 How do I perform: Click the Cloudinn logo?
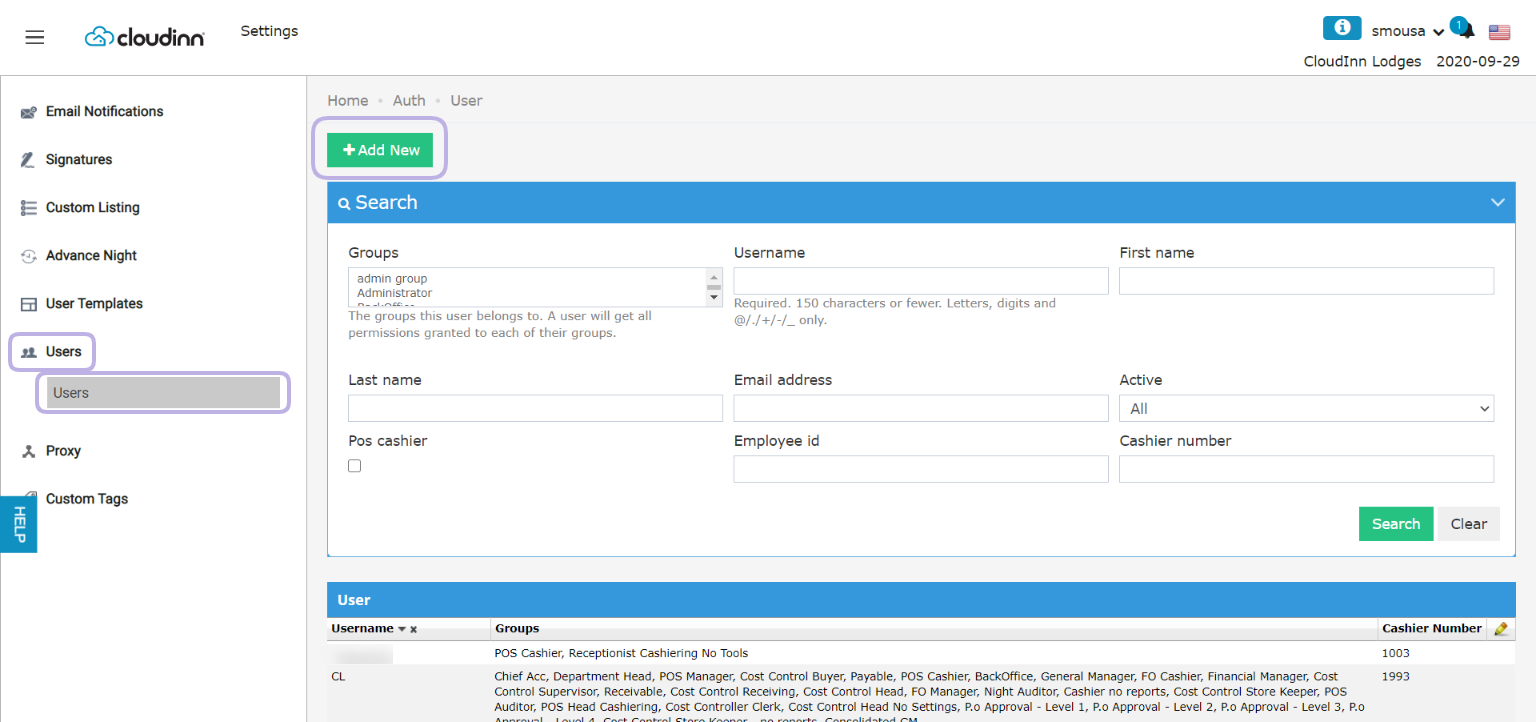coord(145,37)
